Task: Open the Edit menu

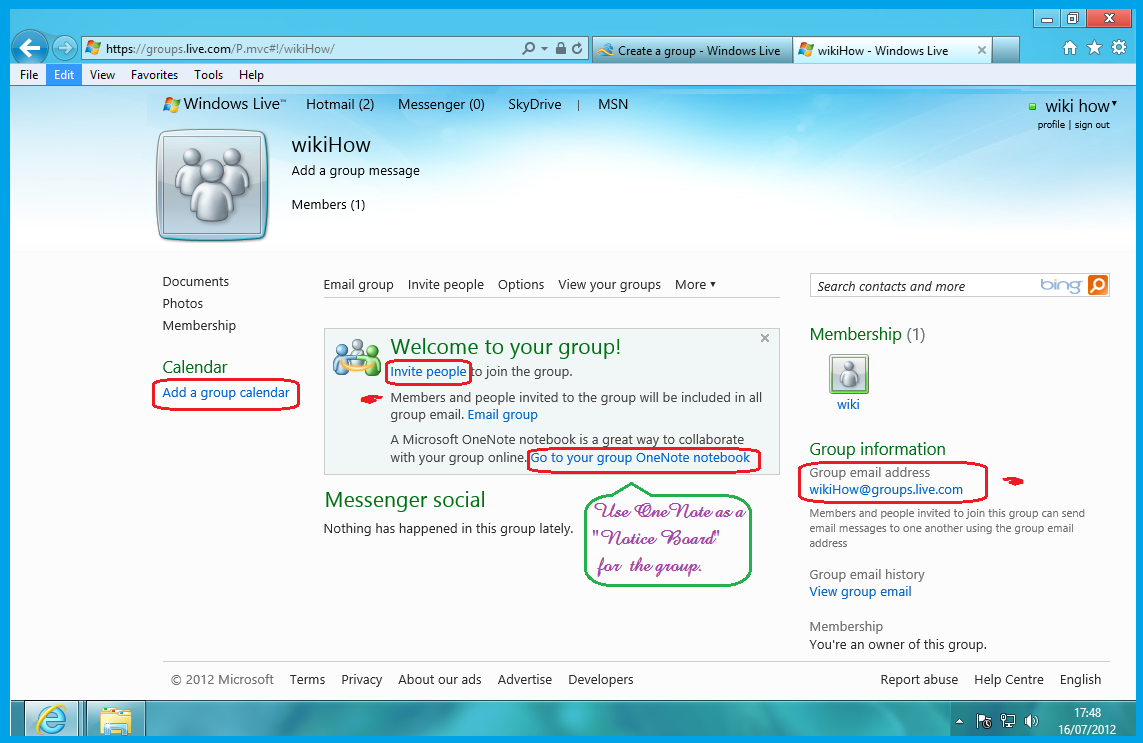Action: pyautogui.click(x=64, y=74)
